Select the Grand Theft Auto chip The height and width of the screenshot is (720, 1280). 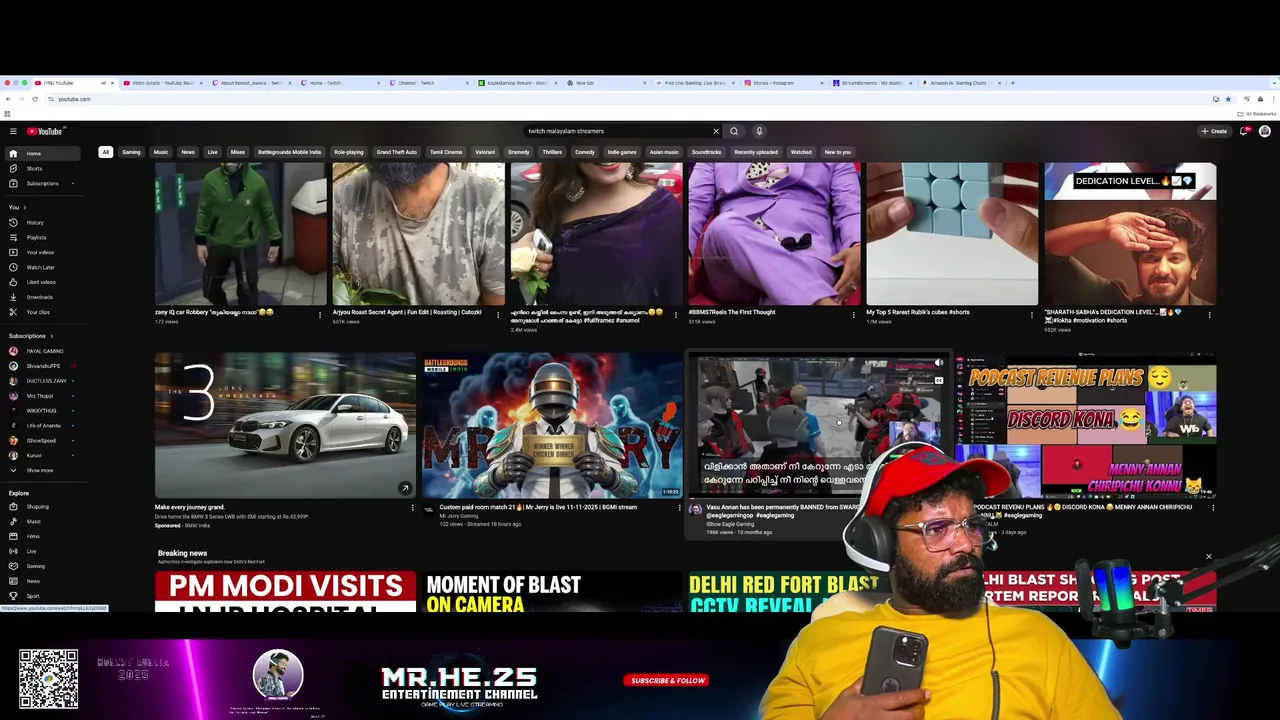396,152
